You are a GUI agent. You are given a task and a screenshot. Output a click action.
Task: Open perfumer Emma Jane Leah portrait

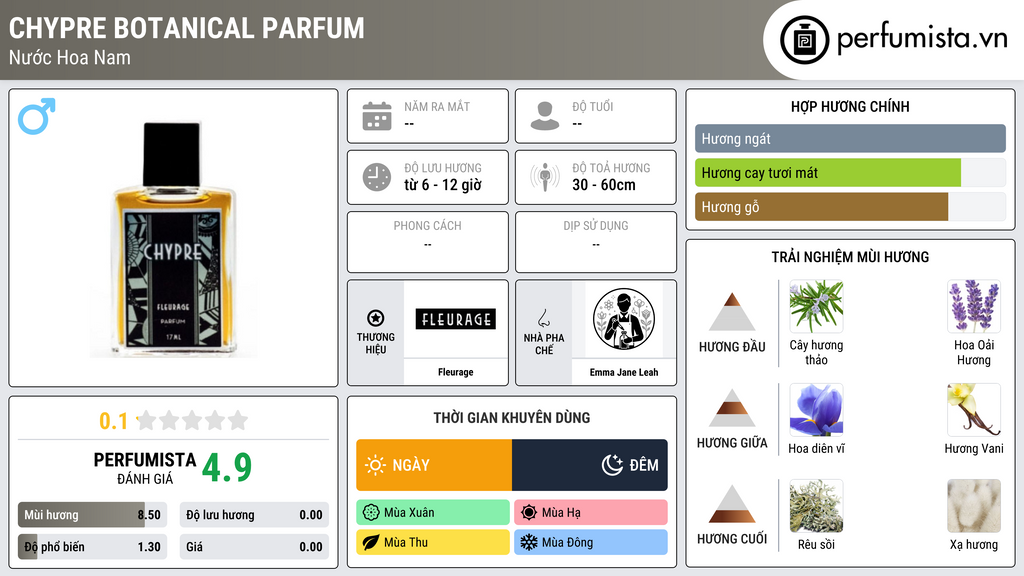point(624,320)
